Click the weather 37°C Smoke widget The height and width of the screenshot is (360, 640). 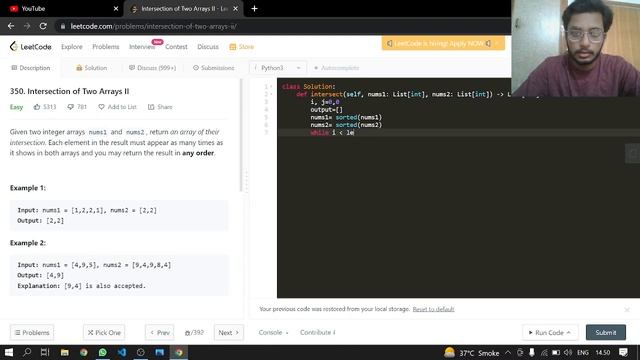tap(472, 352)
